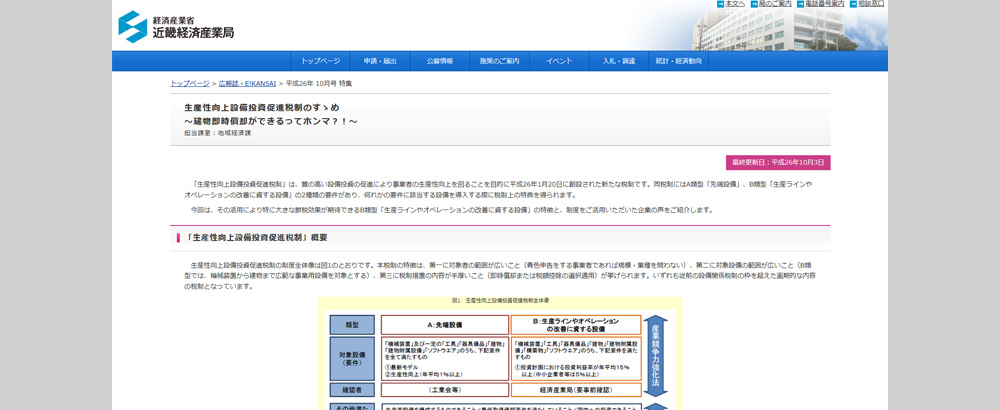
Task: Open the 施策のご案内 navigation item
Action: [x=499, y=61]
